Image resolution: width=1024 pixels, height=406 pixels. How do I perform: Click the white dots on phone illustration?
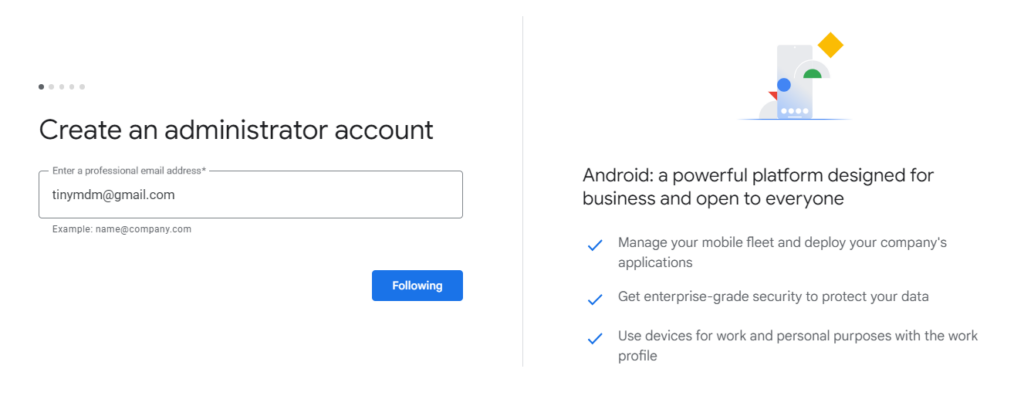pyautogui.click(x=795, y=111)
